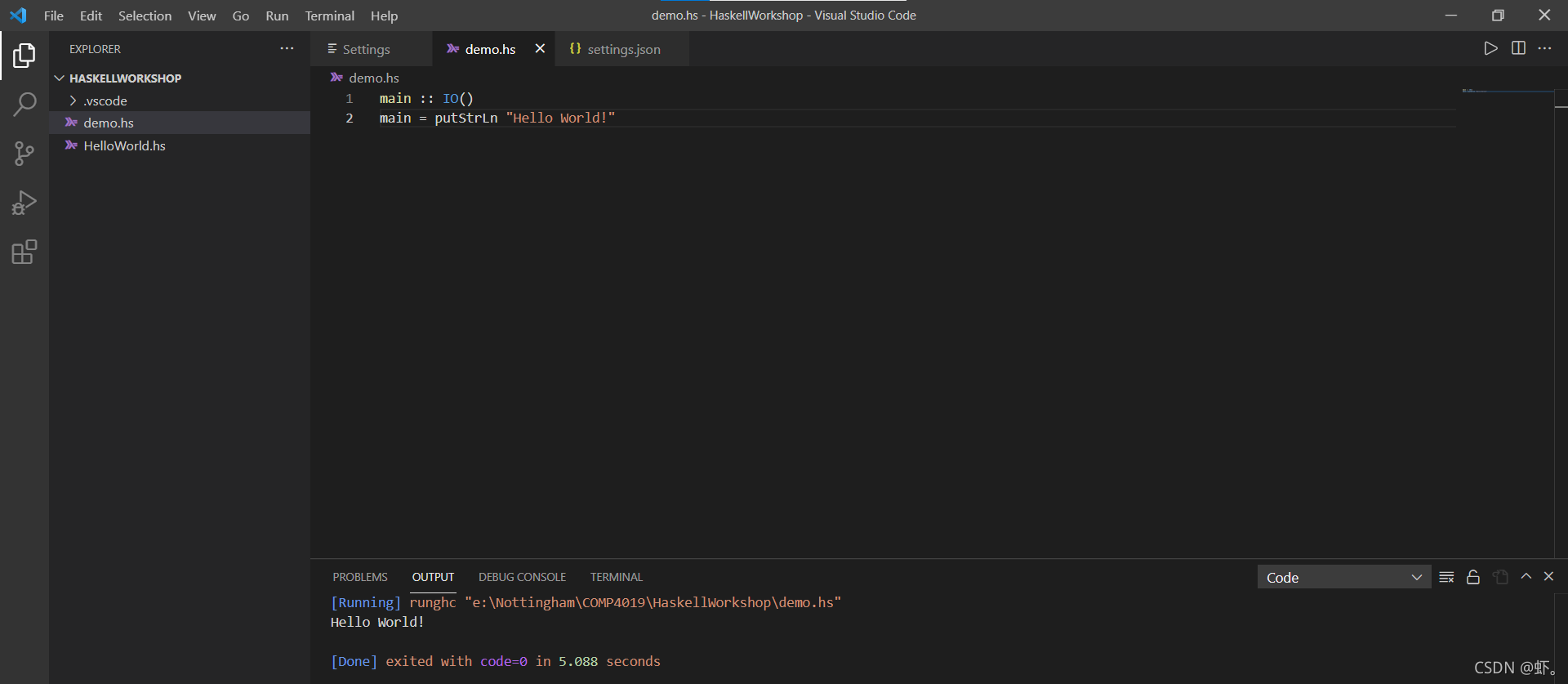Screen dimensions: 1568x684
Task: Click line number 2 in gutter
Action: (x=350, y=118)
